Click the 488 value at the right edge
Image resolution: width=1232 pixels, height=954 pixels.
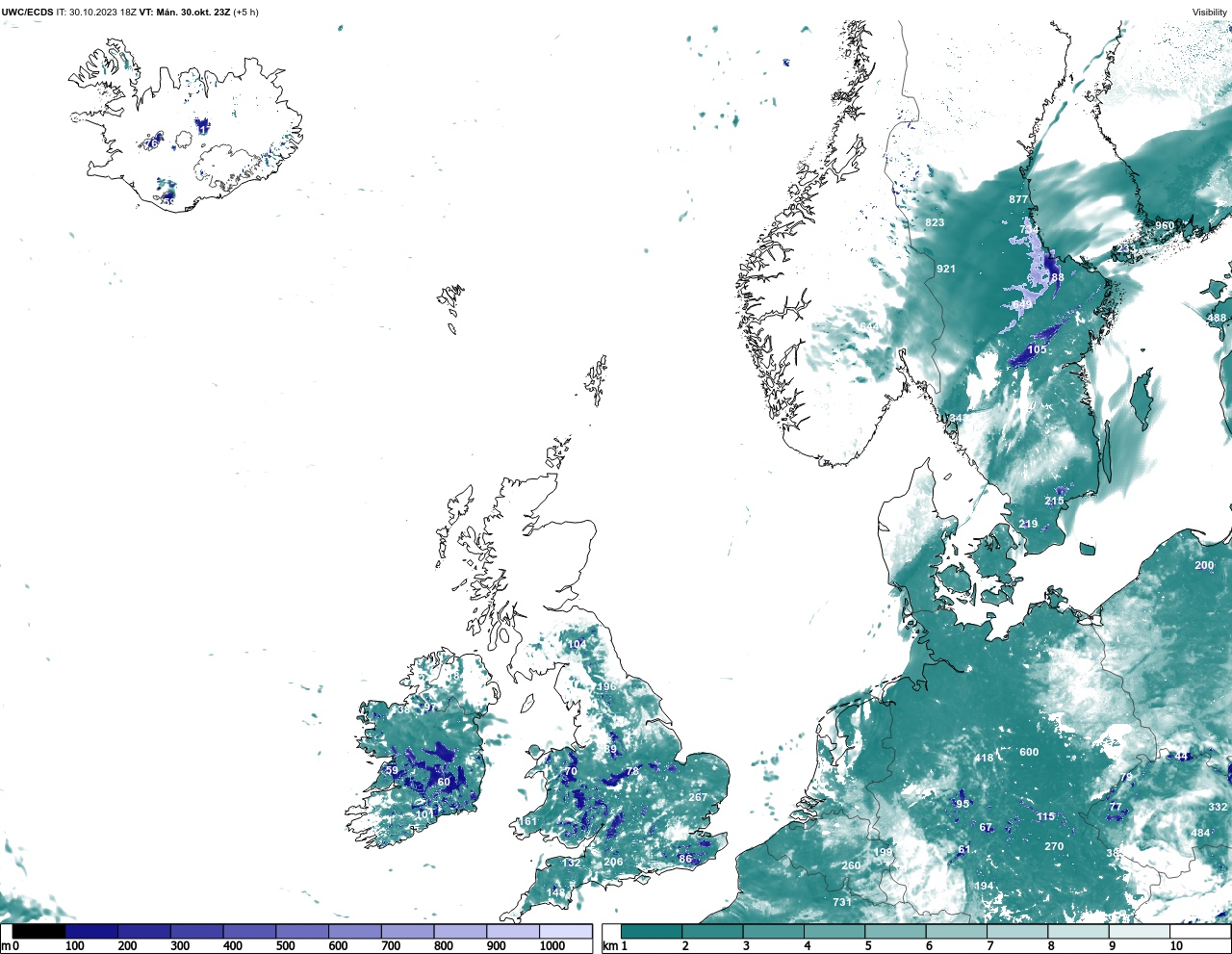1217,319
